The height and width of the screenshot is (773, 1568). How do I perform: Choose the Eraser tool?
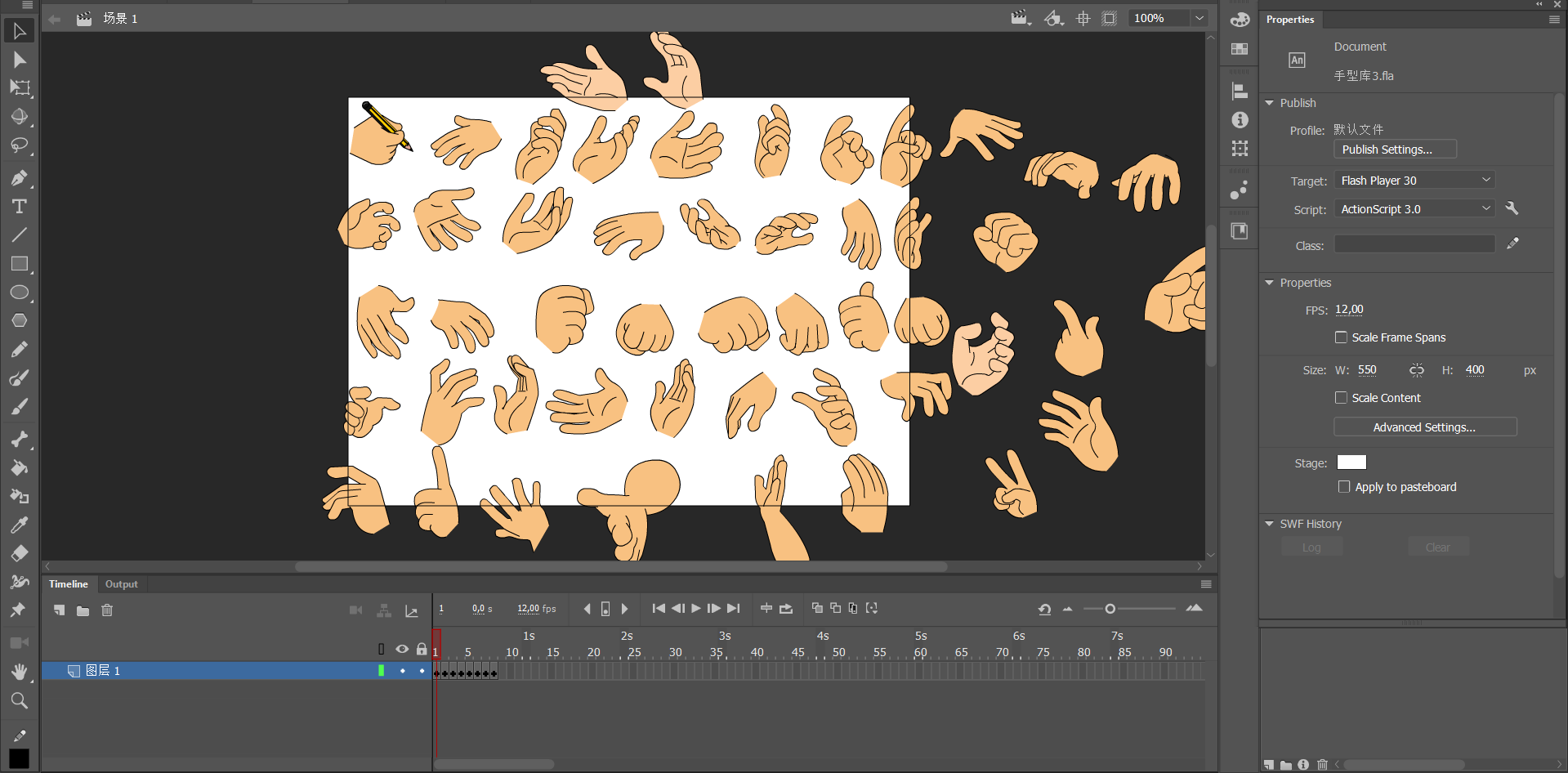tap(19, 553)
